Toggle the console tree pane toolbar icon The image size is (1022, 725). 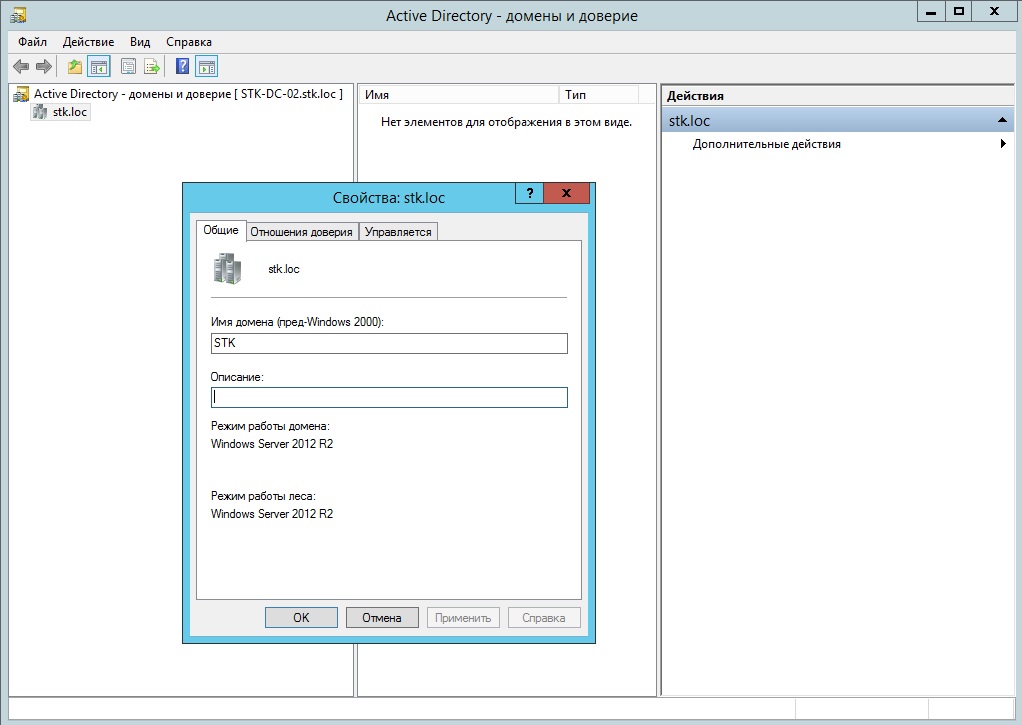(99, 67)
